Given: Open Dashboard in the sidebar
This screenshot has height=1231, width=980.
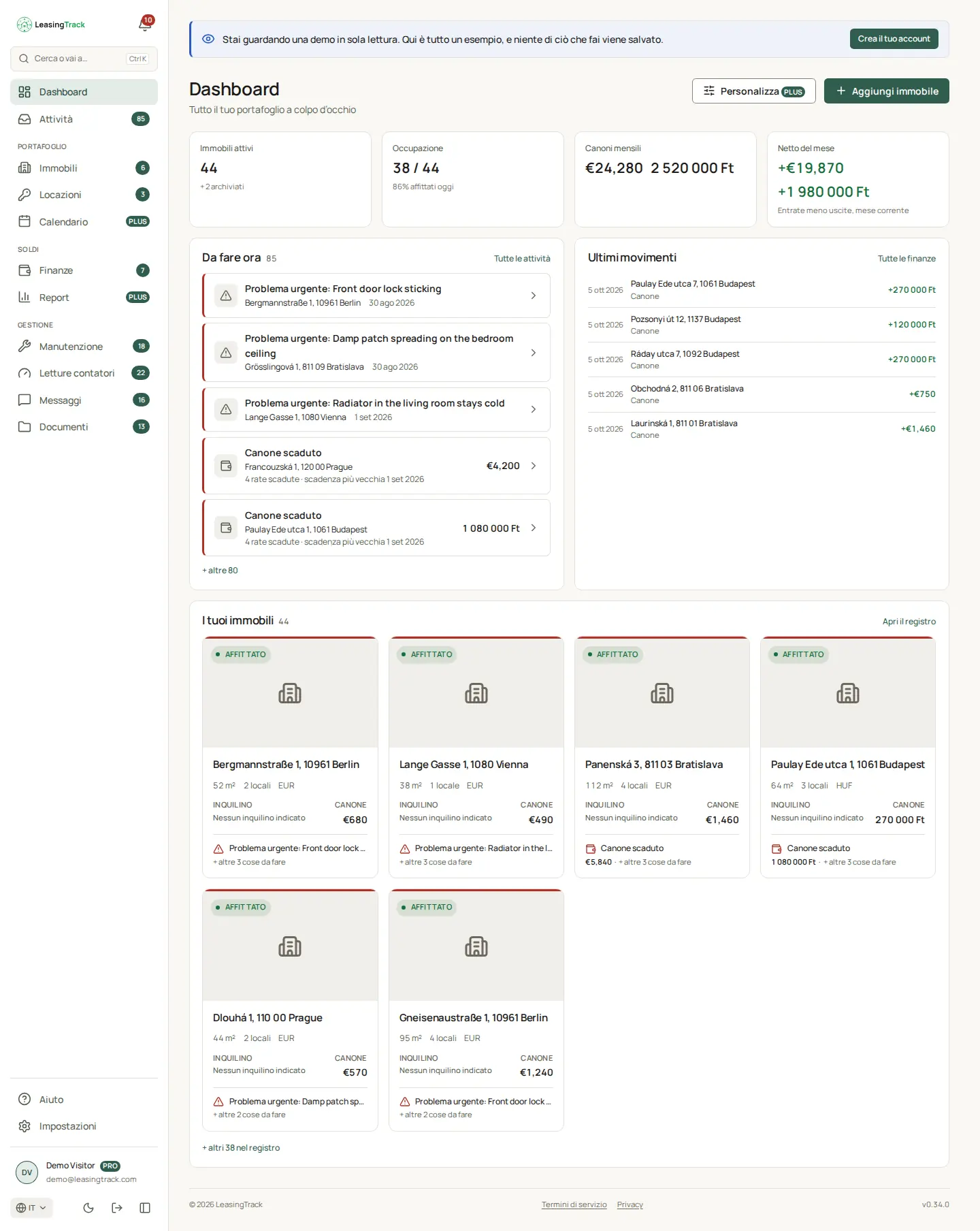Looking at the screenshot, I should point(84,92).
